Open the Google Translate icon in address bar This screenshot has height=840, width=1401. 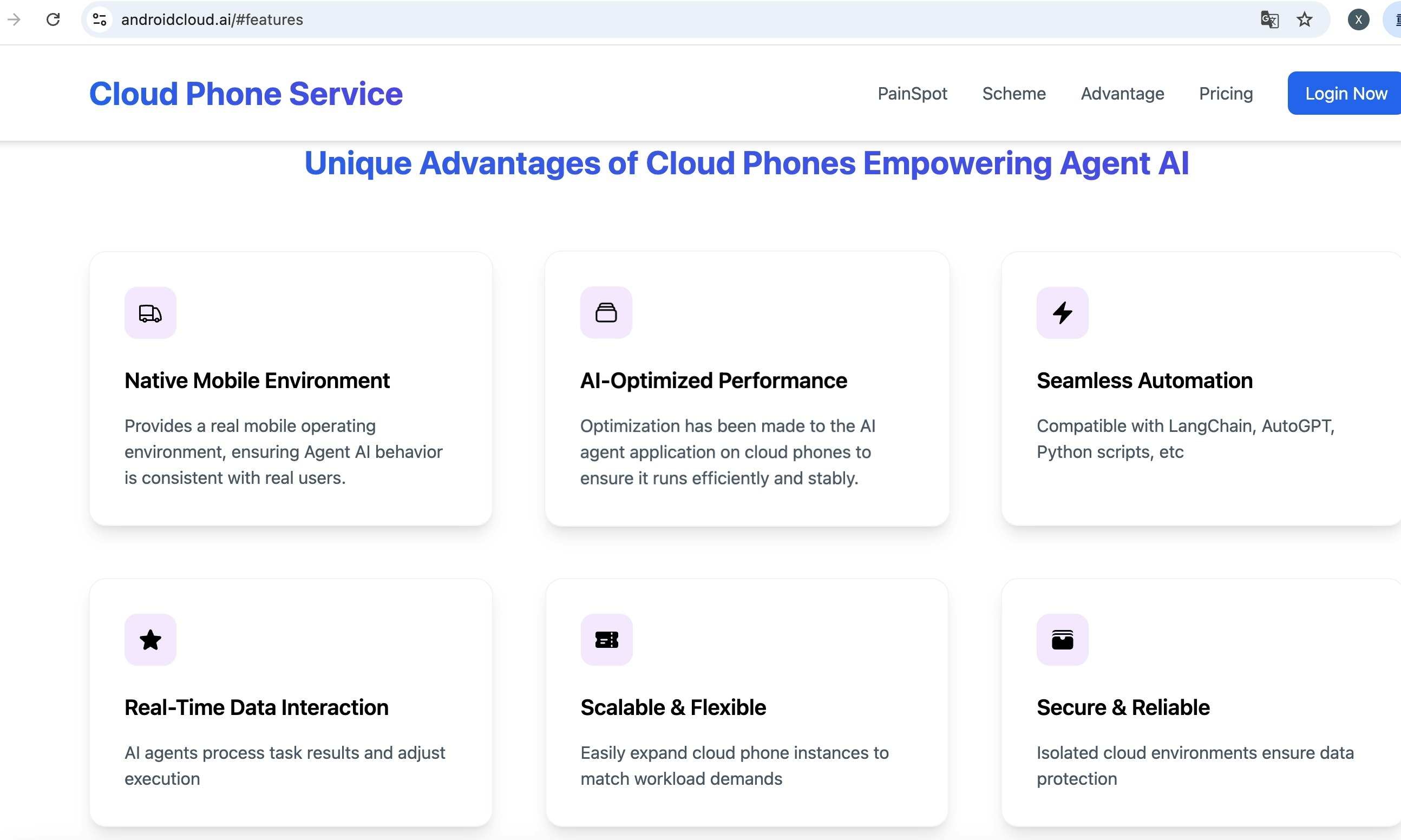(1269, 20)
